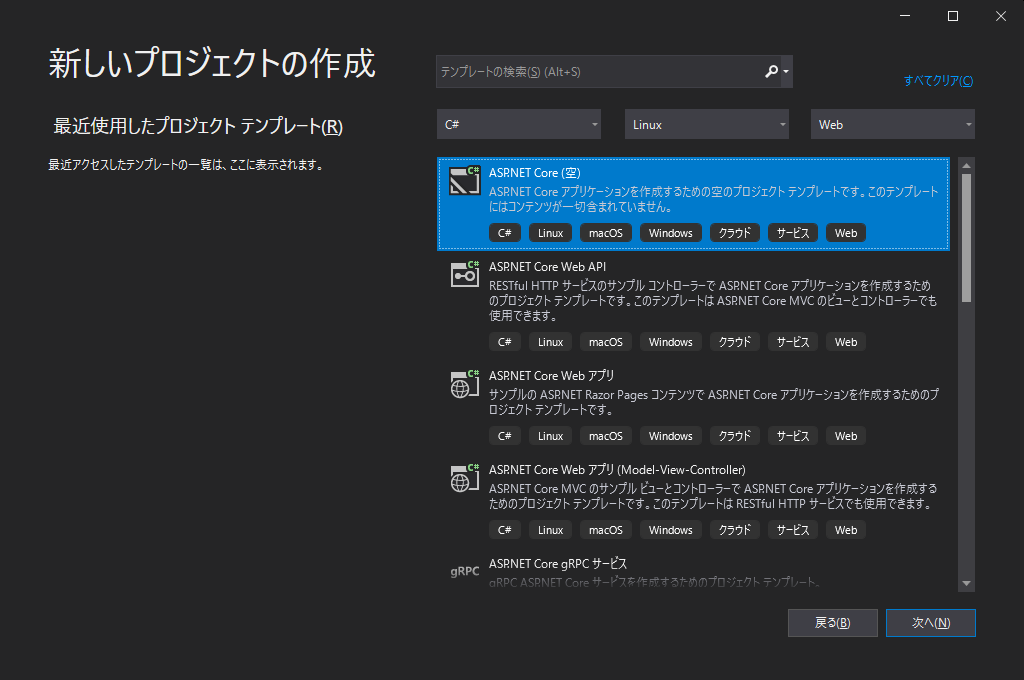This screenshot has width=1024, height=680.
Task: Click the ASP.NET Core Web アプリ globe icon
Action: coord(463,385)
